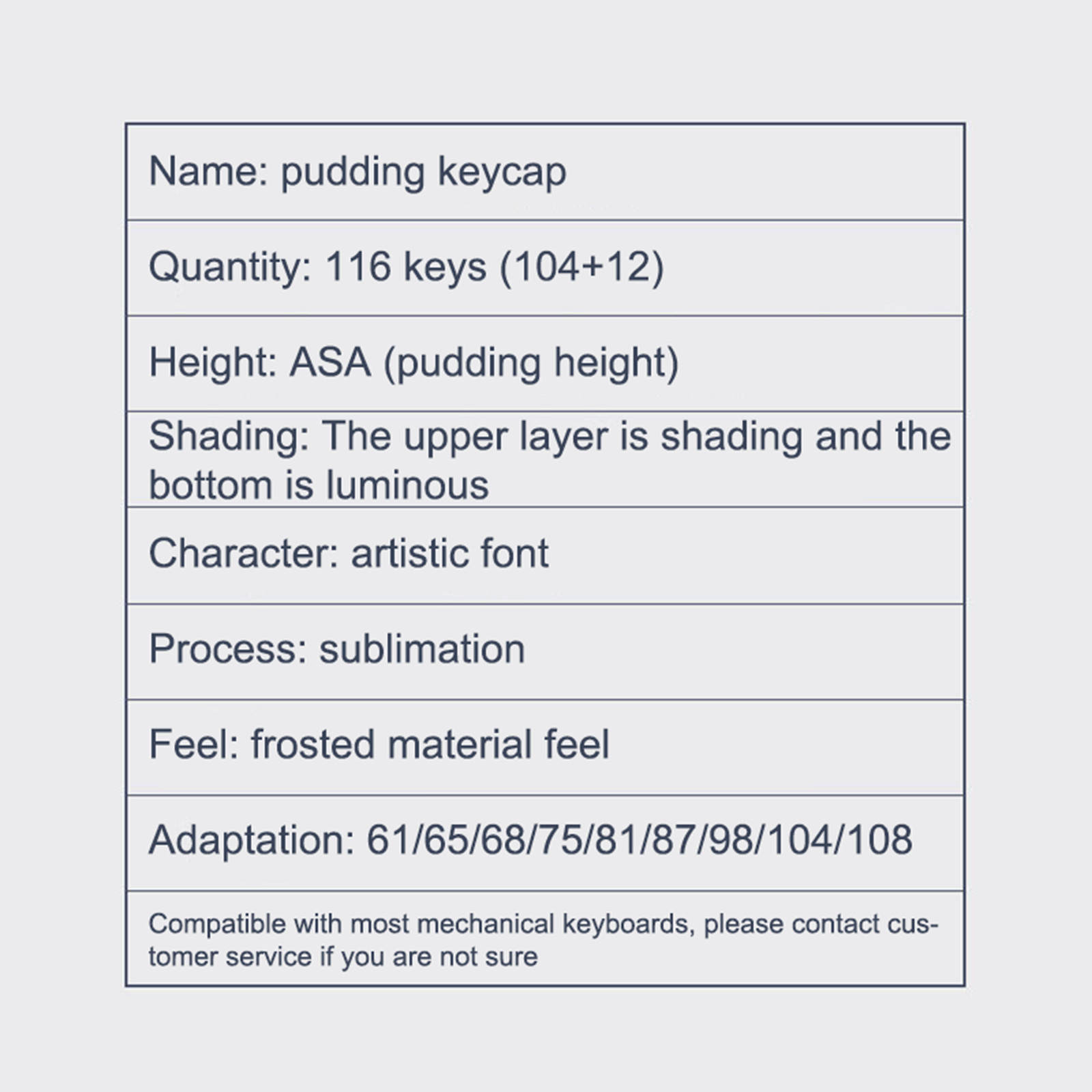Click the "bottom is luminous" line
Screen dimensions: 1092x1092
click(319, 485)
